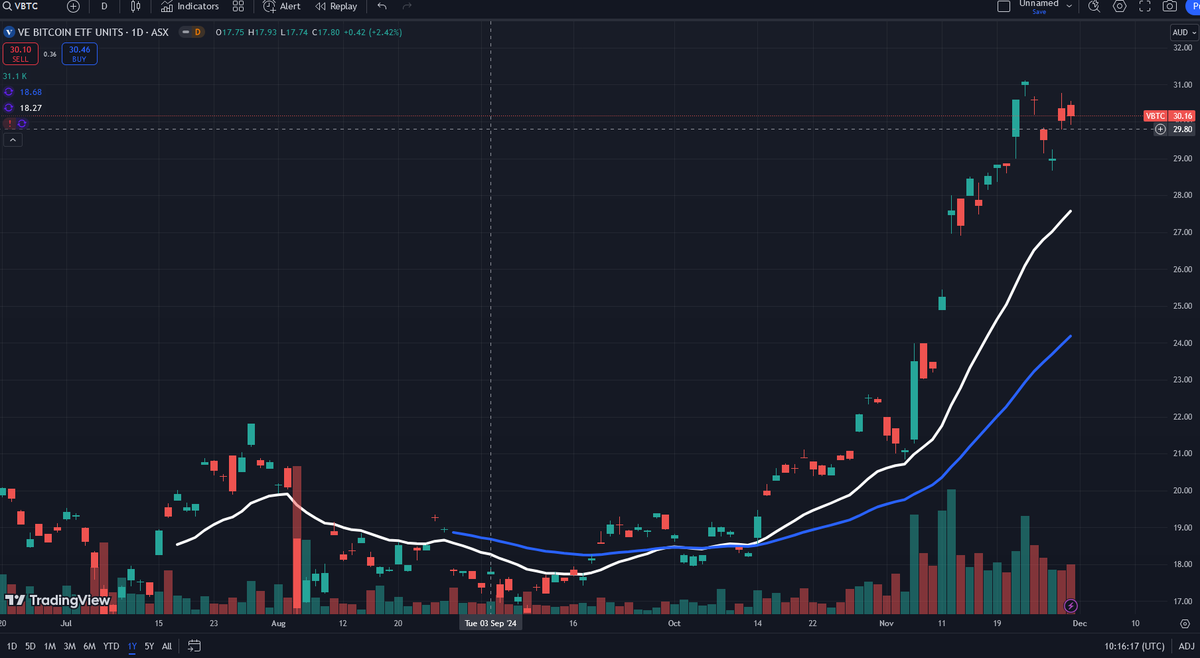The image size is (1200, 658).
Task: Open the candlestick chart style menu
Action: pyautogui.click(x=135, y=6)
